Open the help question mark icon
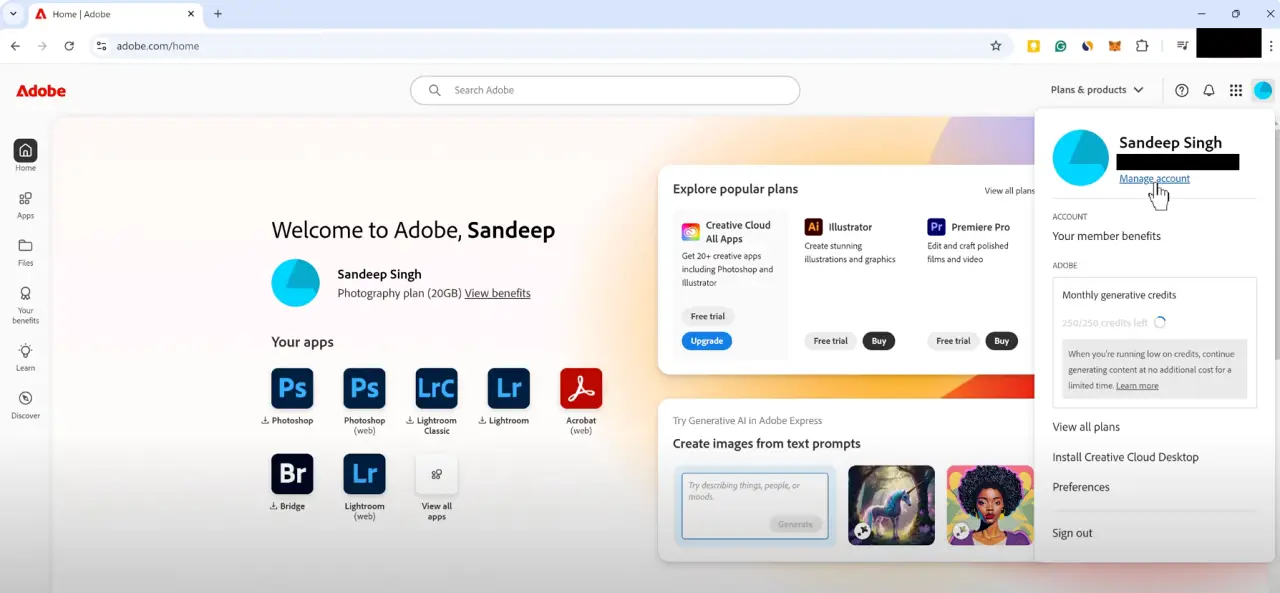 [x=1181, y=90]
